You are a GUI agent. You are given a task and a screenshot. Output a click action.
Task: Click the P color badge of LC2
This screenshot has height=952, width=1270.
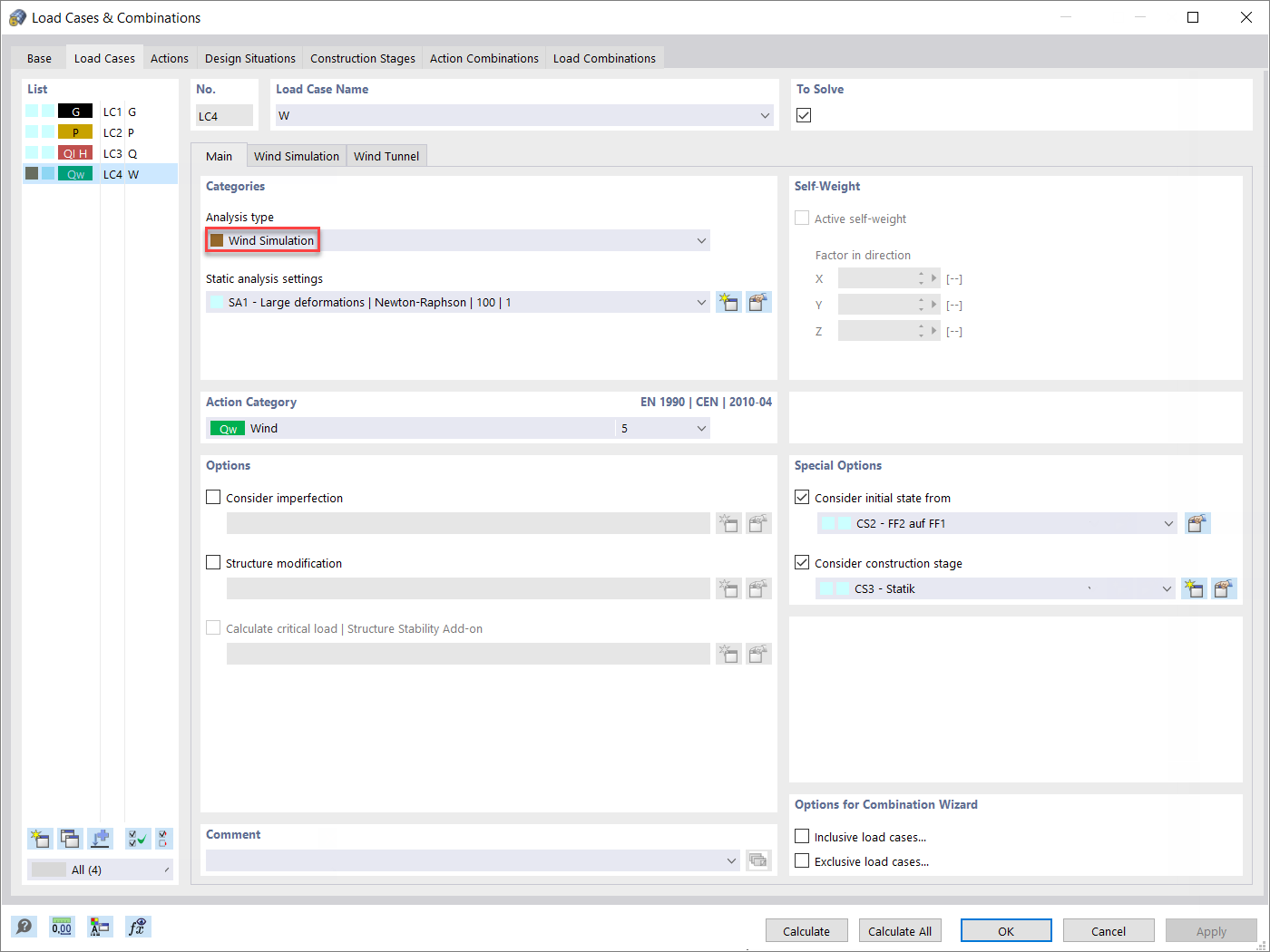click(x=75, y=132)
